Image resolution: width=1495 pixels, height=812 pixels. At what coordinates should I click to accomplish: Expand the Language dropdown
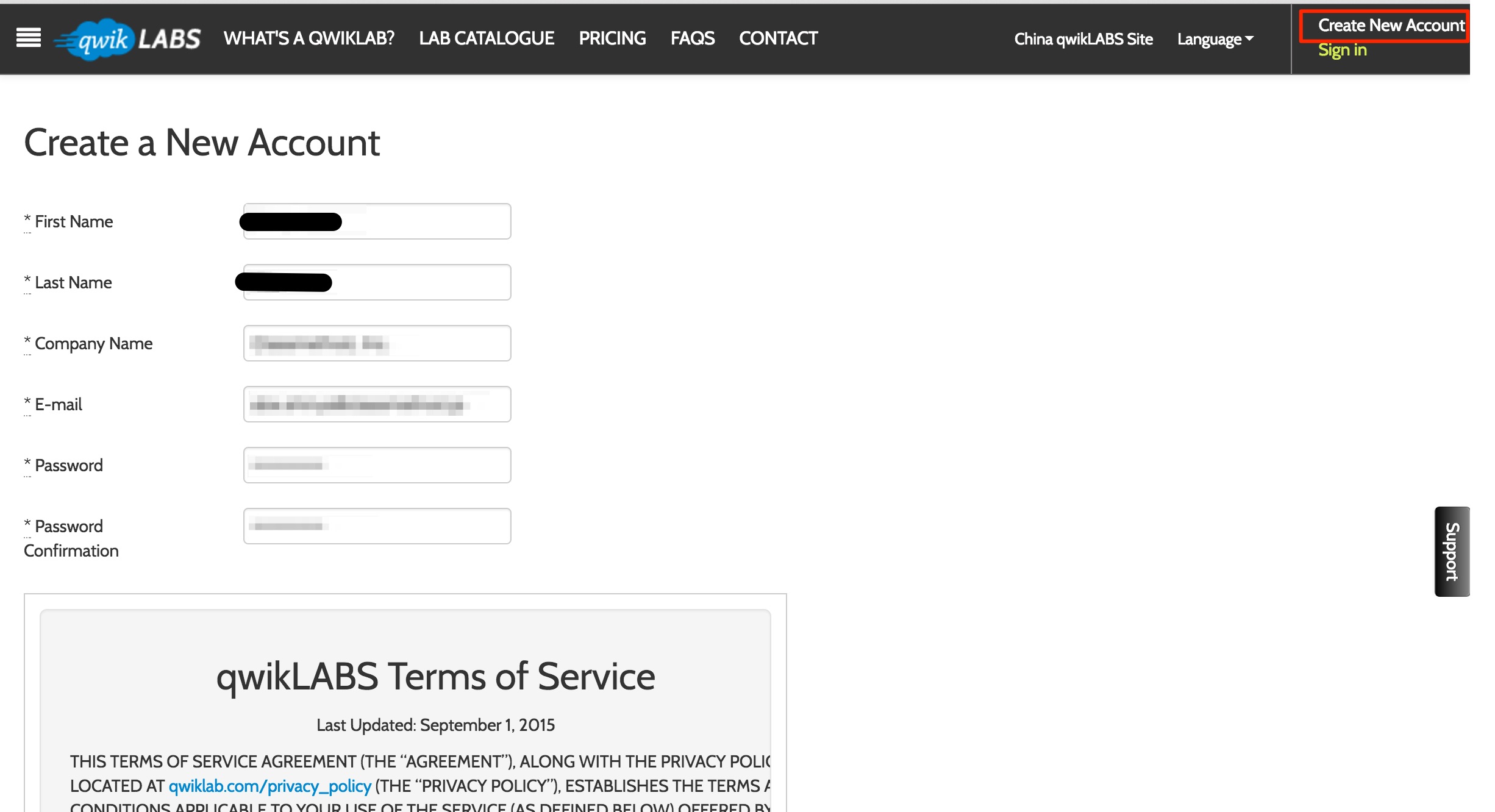tap(1215, 39)
